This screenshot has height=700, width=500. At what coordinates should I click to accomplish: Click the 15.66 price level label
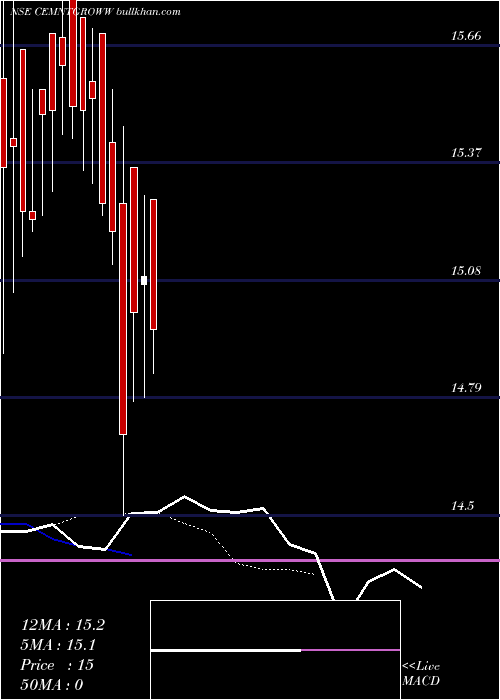pyautogui.click(x=466, y=36)
